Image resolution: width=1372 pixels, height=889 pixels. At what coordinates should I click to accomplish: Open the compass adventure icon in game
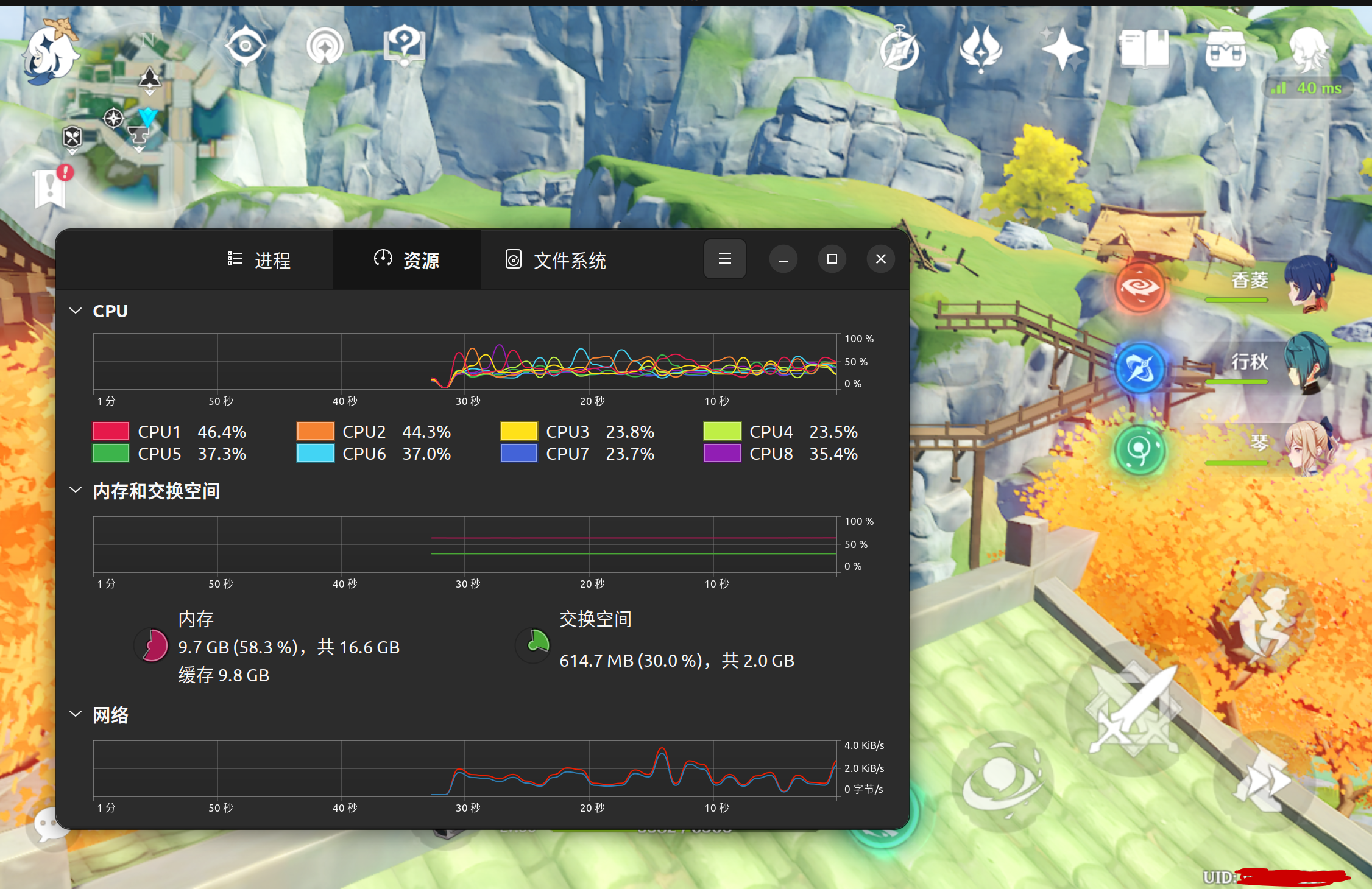click(x=900, y=49)
